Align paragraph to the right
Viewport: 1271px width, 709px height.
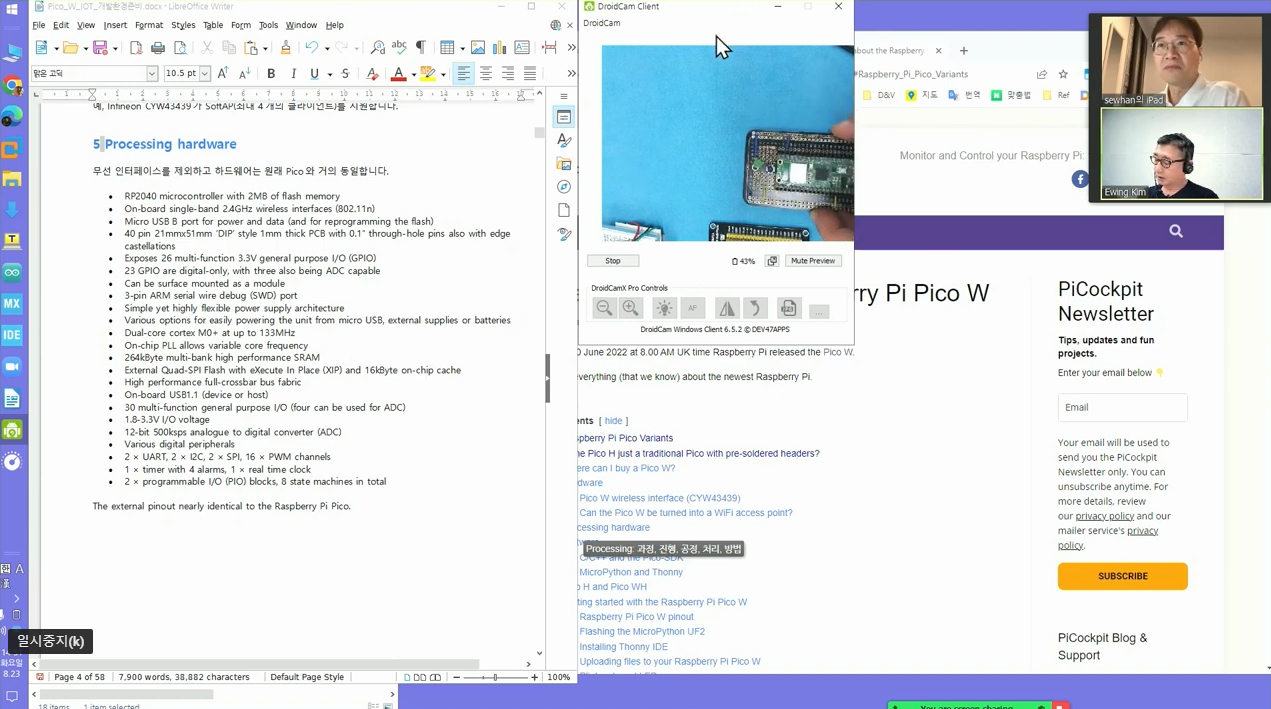508,73
